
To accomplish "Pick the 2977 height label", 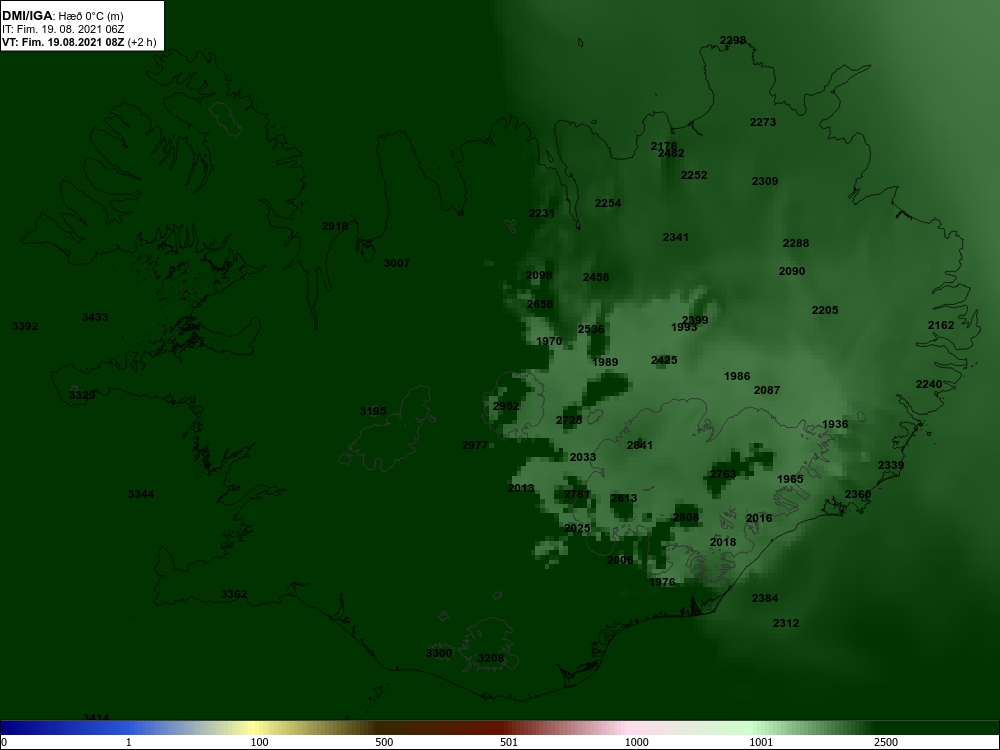I will click(x=474, y=445).
